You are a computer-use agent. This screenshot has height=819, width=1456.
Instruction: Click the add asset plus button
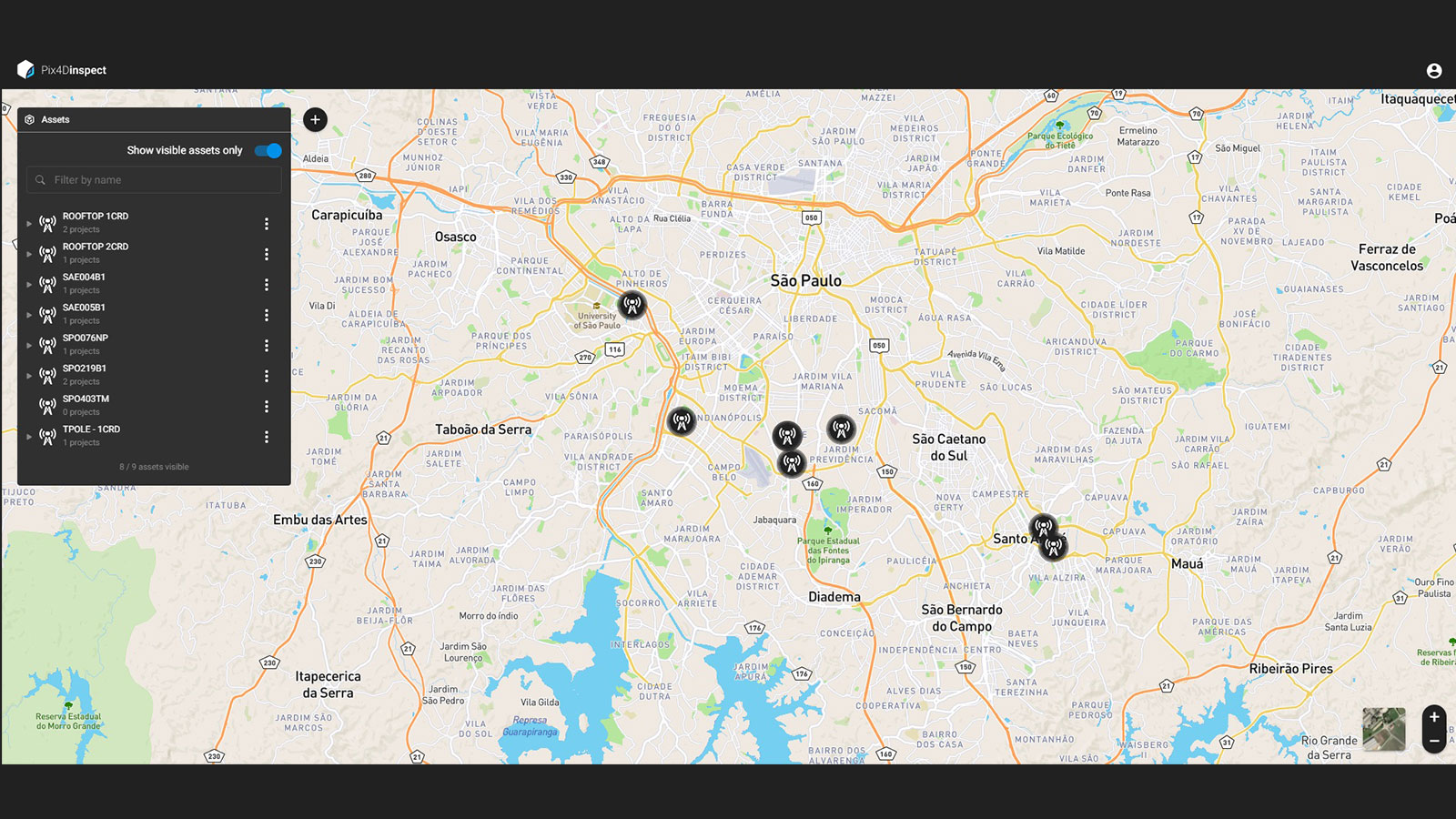315,119
